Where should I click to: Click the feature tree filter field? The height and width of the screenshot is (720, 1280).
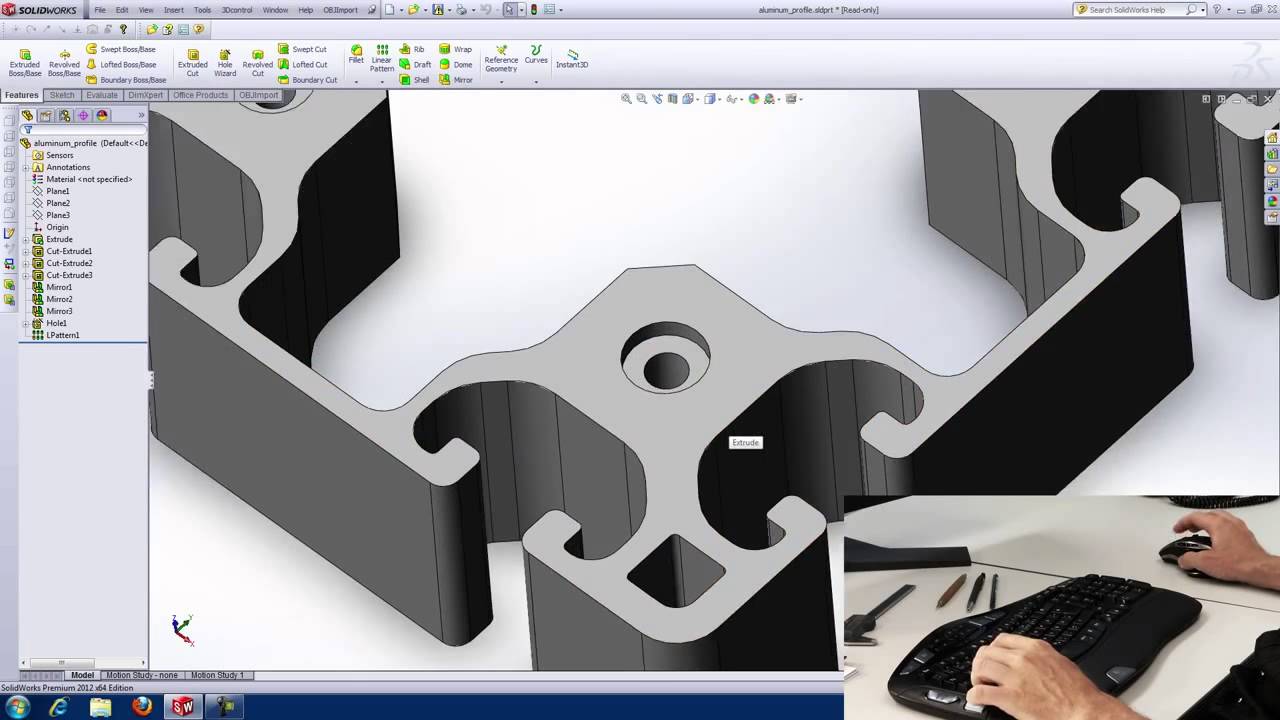pos(85,130)
